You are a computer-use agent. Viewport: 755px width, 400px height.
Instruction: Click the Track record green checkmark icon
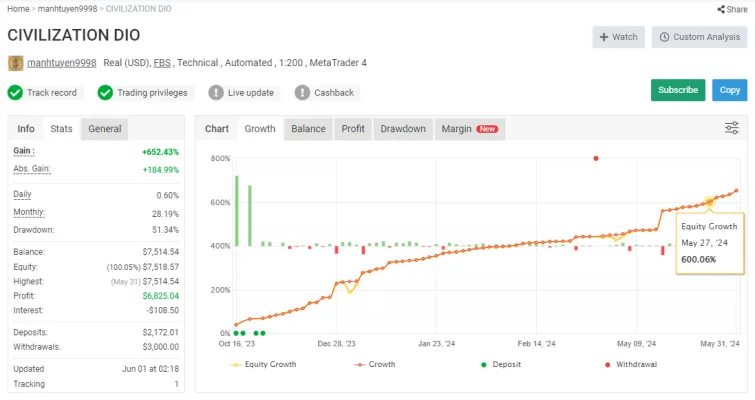pos(15,92)
